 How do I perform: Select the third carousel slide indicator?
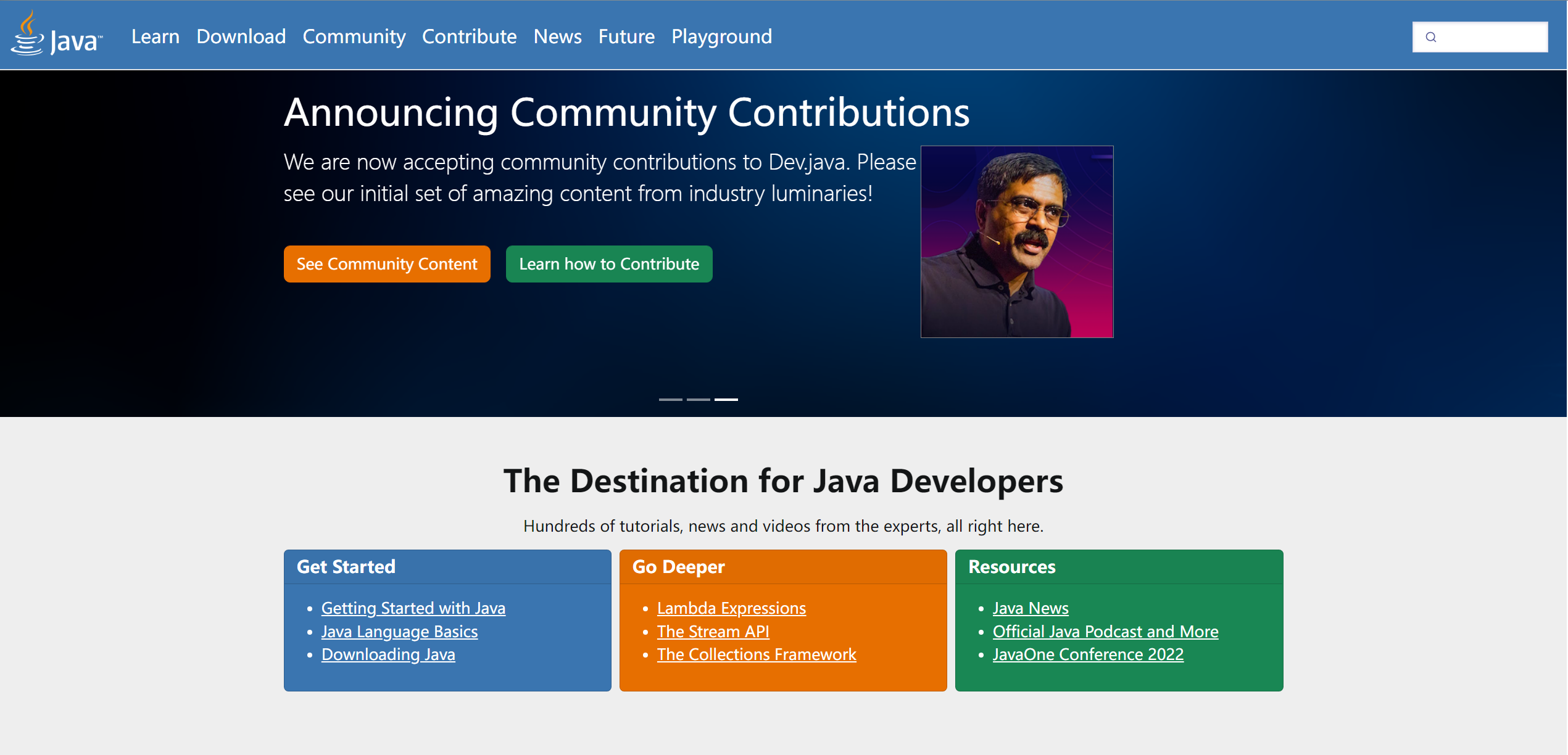(x=726, y=400)
